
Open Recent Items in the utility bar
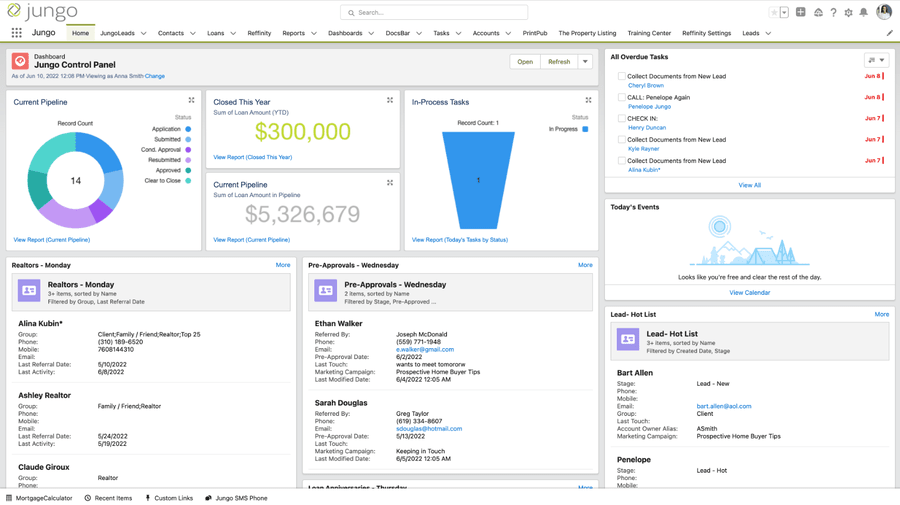108,498
